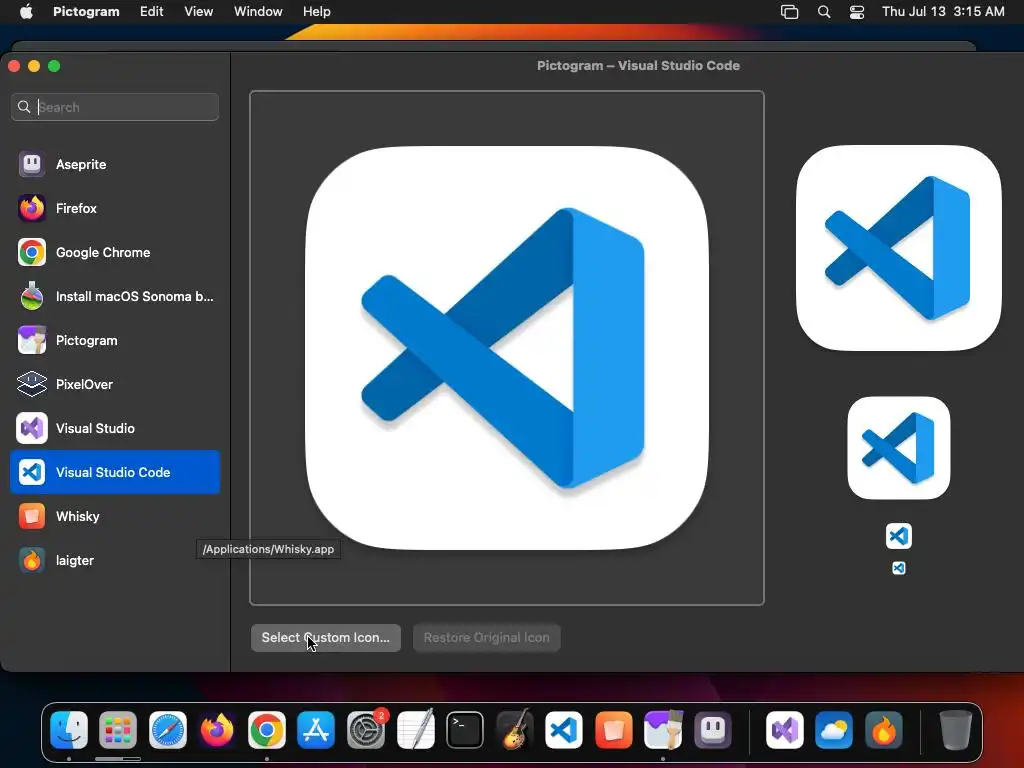1024x768 pixels.
Task: Select 'Install macOS Sonoma b...' label
Action: (135, 296)
